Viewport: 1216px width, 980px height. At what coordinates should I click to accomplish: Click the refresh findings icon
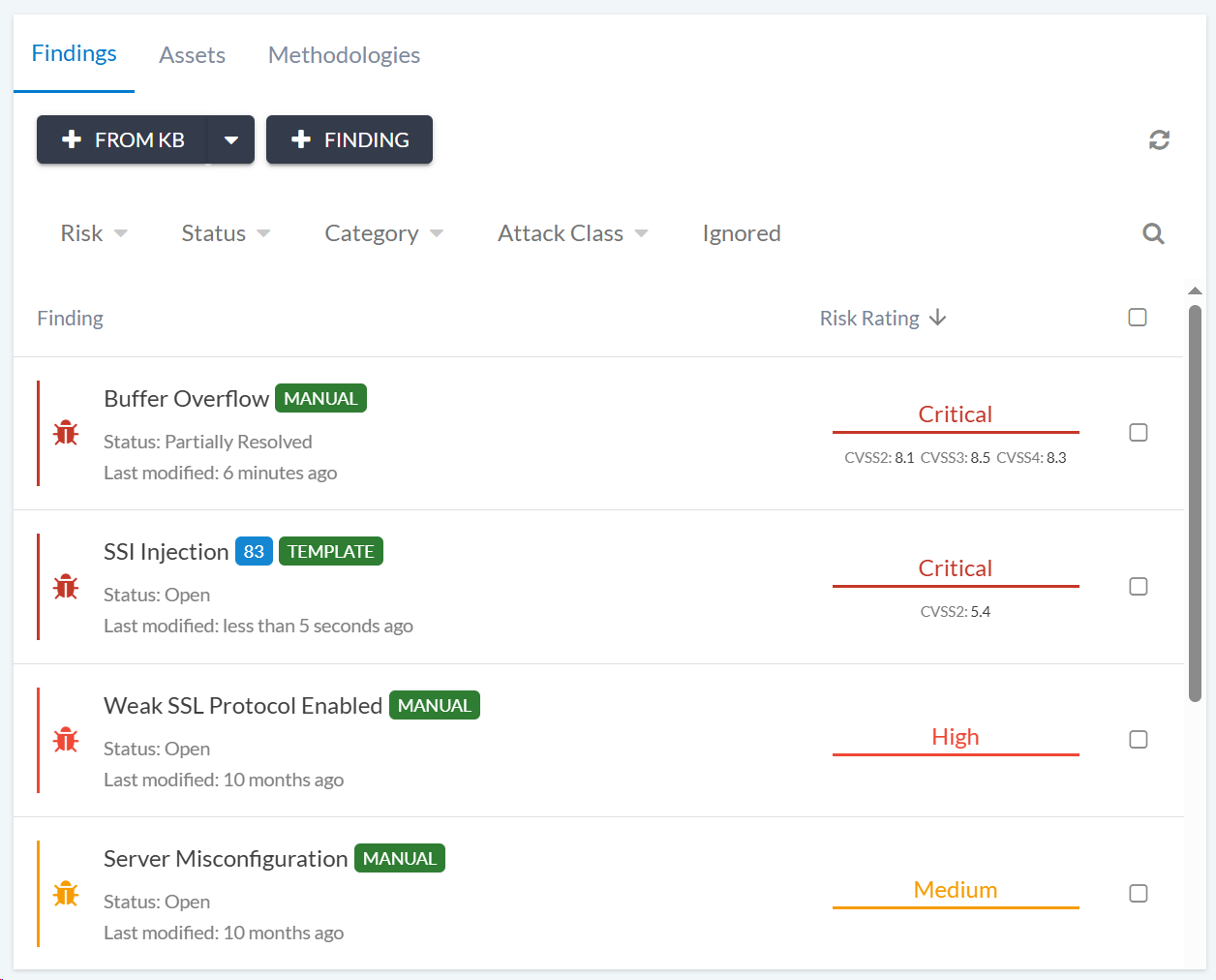click(x=1159, y=140)
